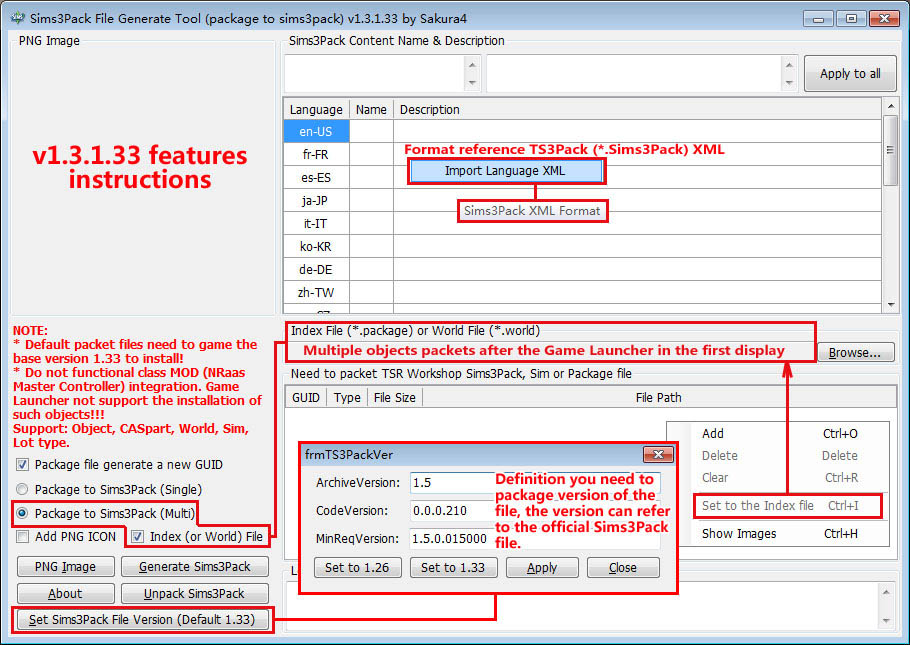The width and height of the screenshot is (910, 645).
Task: Click the Description column header
Action: pos(637,109)
